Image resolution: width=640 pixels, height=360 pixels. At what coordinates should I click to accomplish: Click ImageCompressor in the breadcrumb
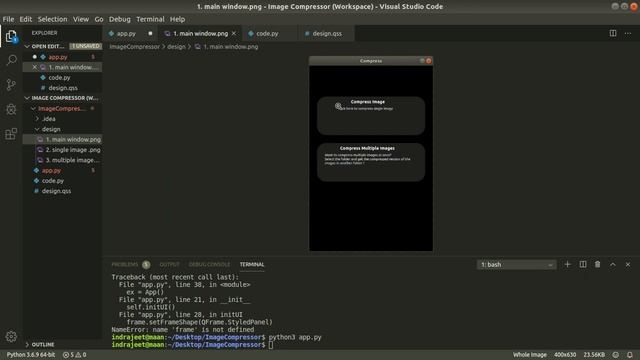(134, 47)
